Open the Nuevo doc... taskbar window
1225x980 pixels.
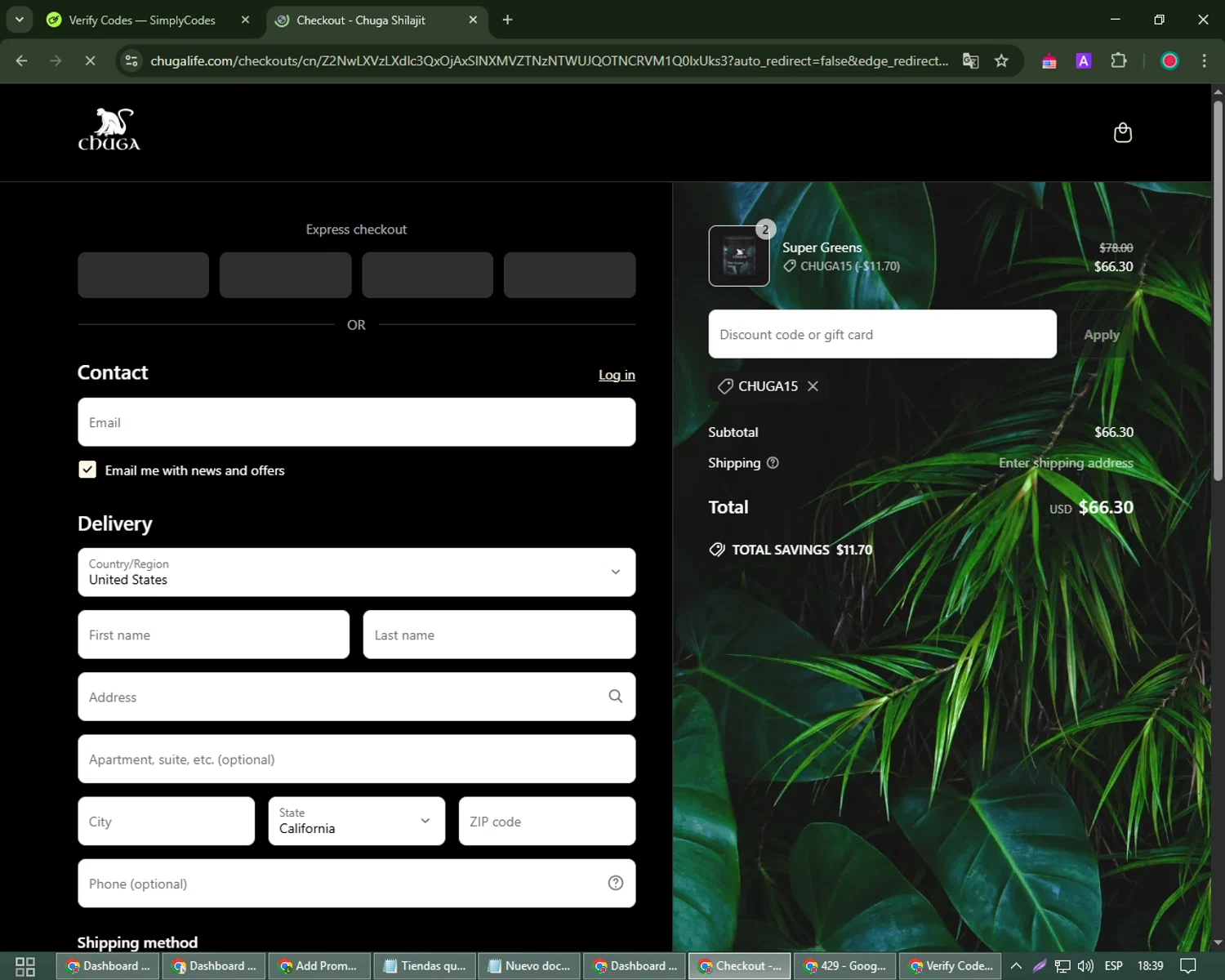pyautogui.click(x=529, y=966)
